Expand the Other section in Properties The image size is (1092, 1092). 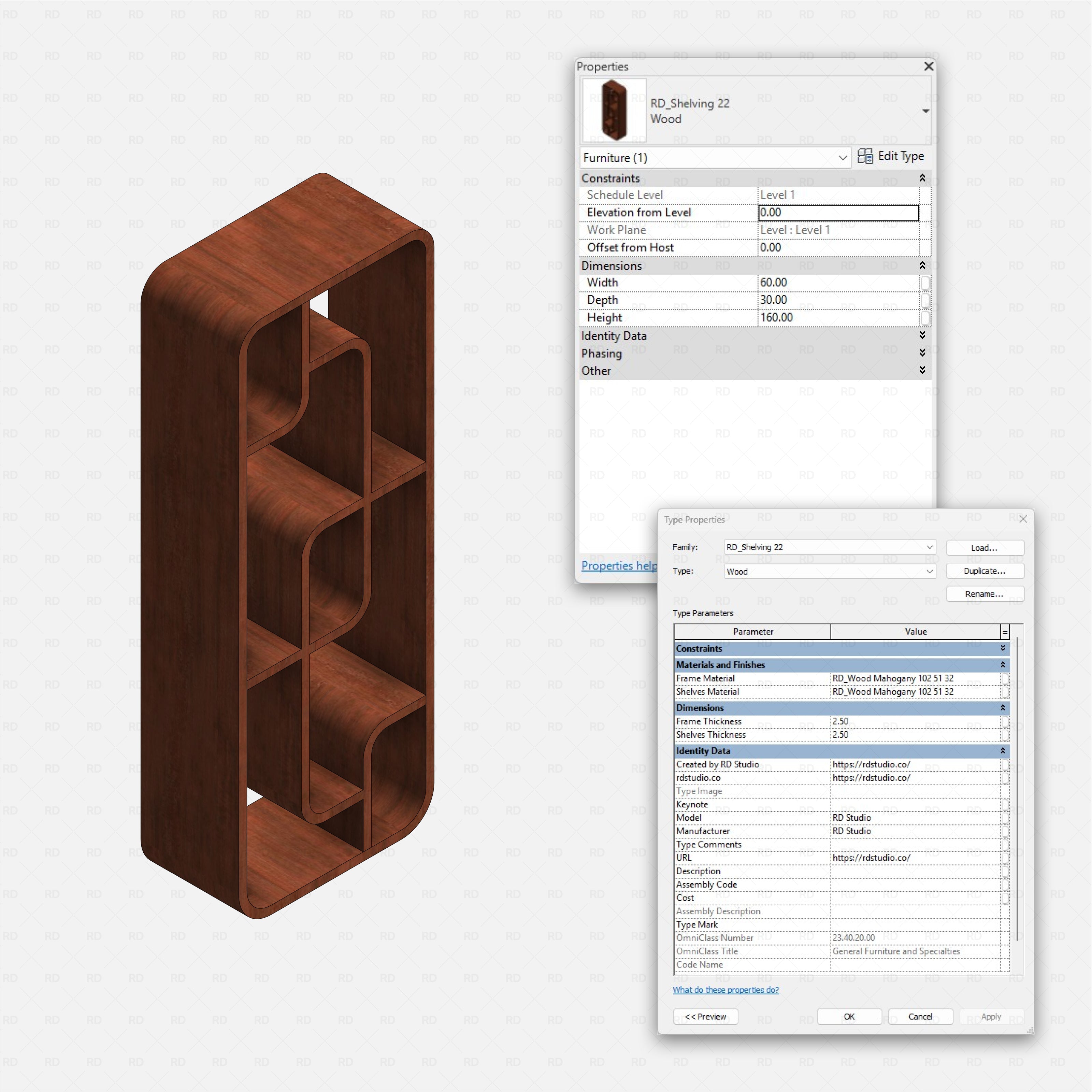coord(922,370)
